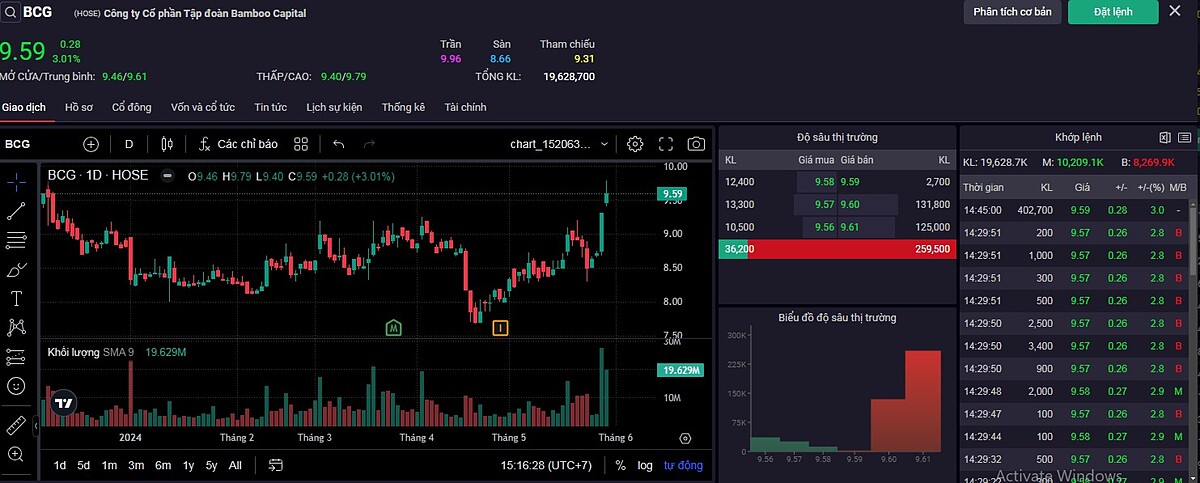Select the text annotation tool

(x=16, y=298)
